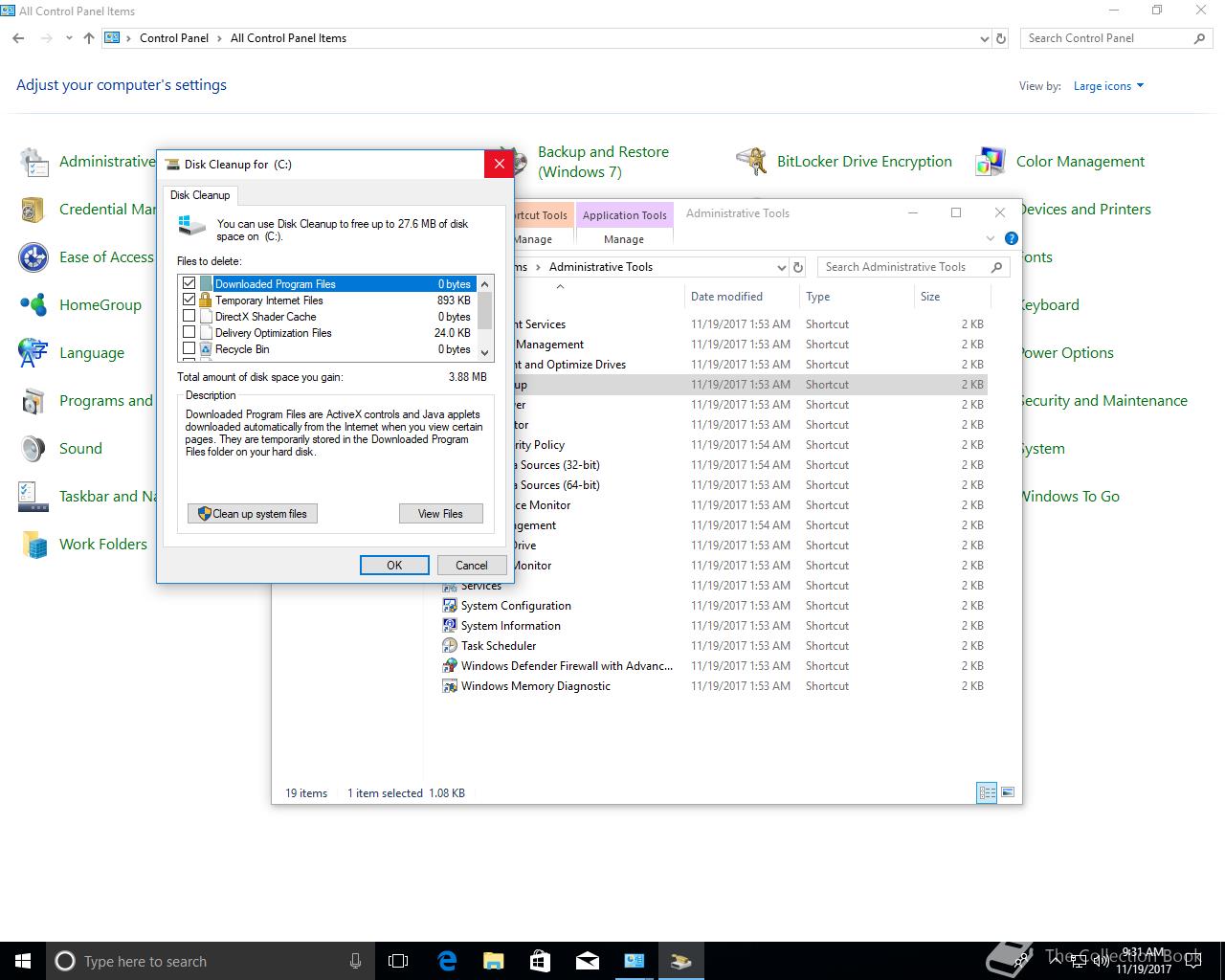
Task: Open the Shortcut Tools ribbon tab
Action: click(x=544, y=215)
